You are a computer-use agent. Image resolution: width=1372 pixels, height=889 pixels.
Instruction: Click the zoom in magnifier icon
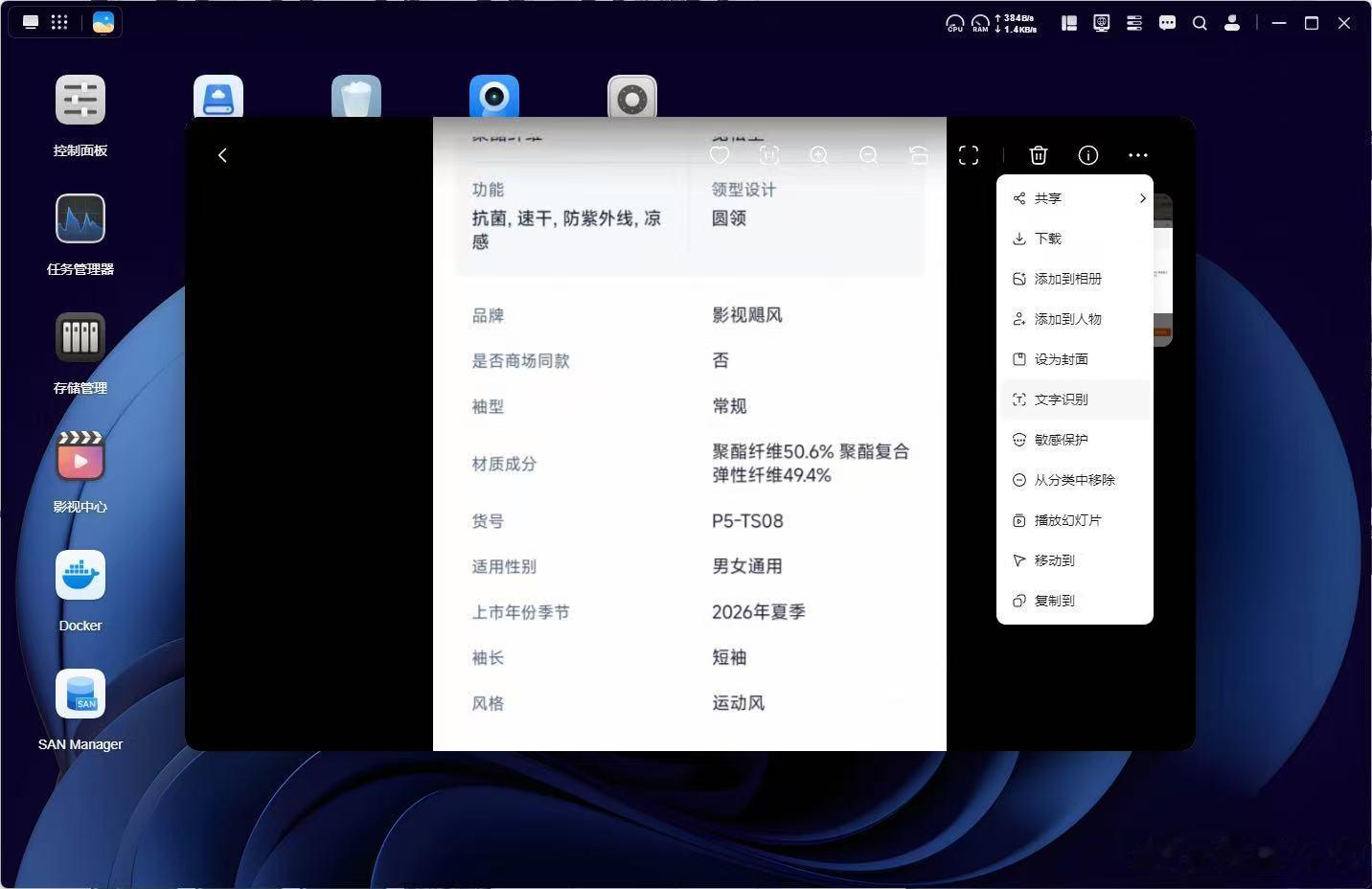pyautogui.click(x=819, y=155)
